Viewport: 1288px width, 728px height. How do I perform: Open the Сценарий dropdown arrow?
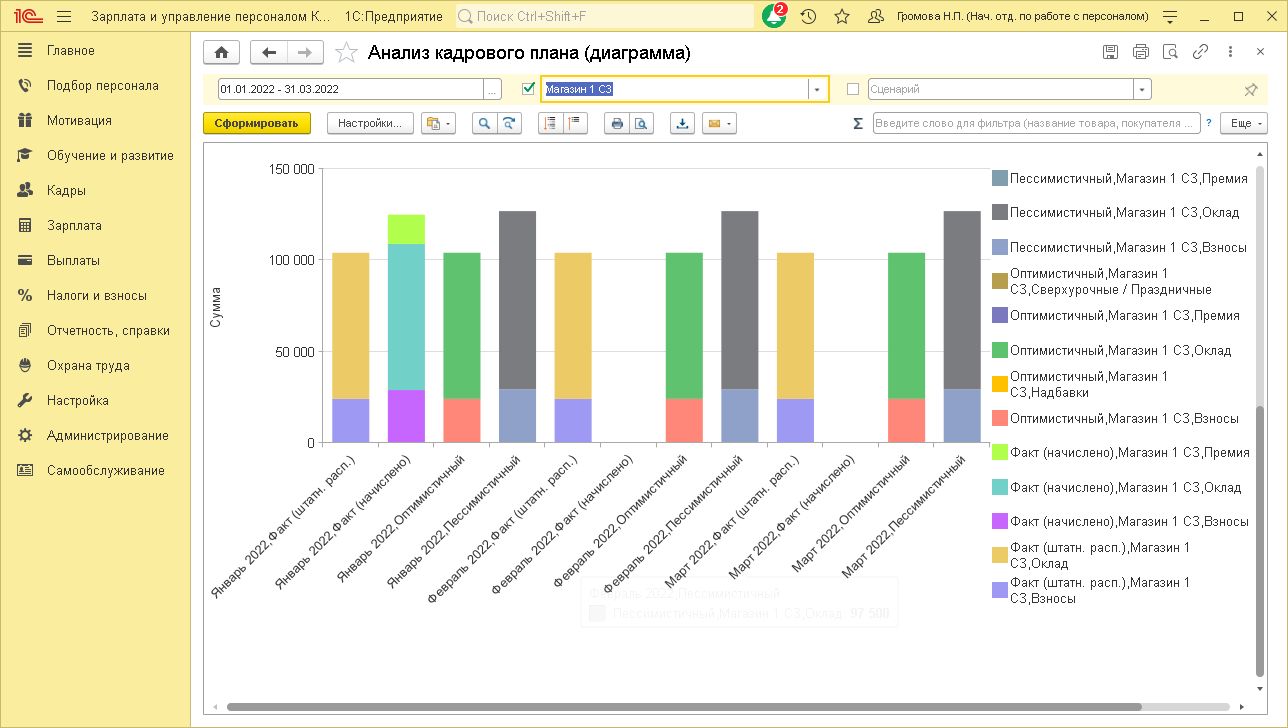[x=1142, y=89]
